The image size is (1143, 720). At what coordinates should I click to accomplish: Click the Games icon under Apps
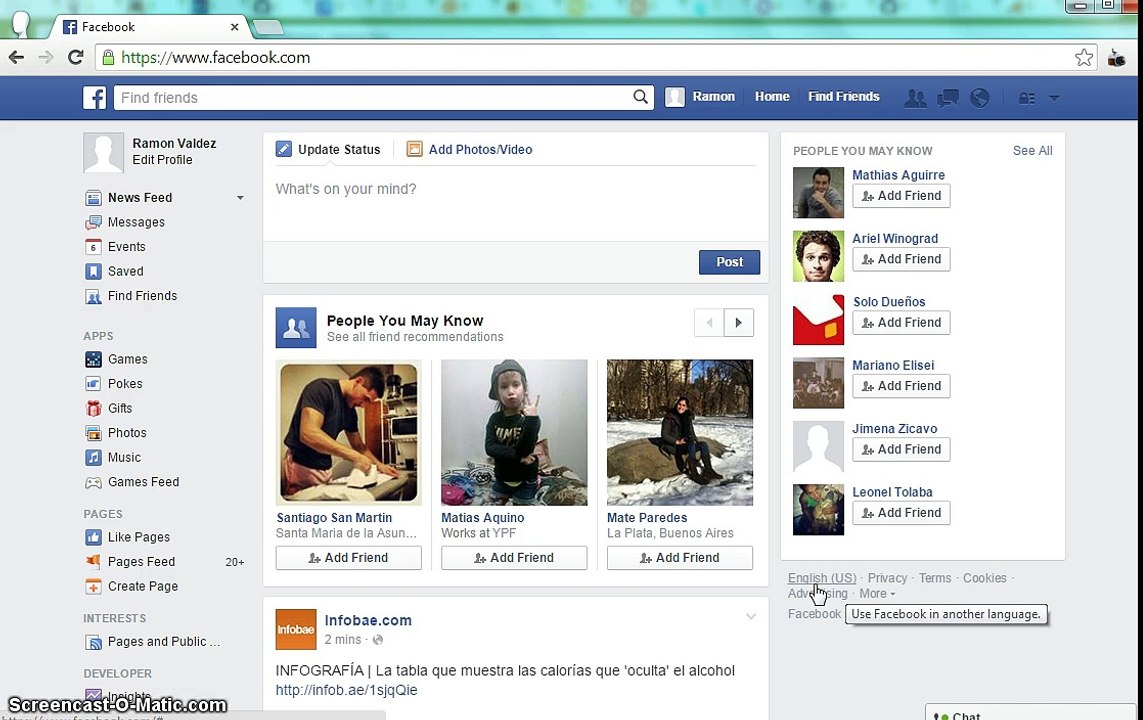[x=93, y=359]
